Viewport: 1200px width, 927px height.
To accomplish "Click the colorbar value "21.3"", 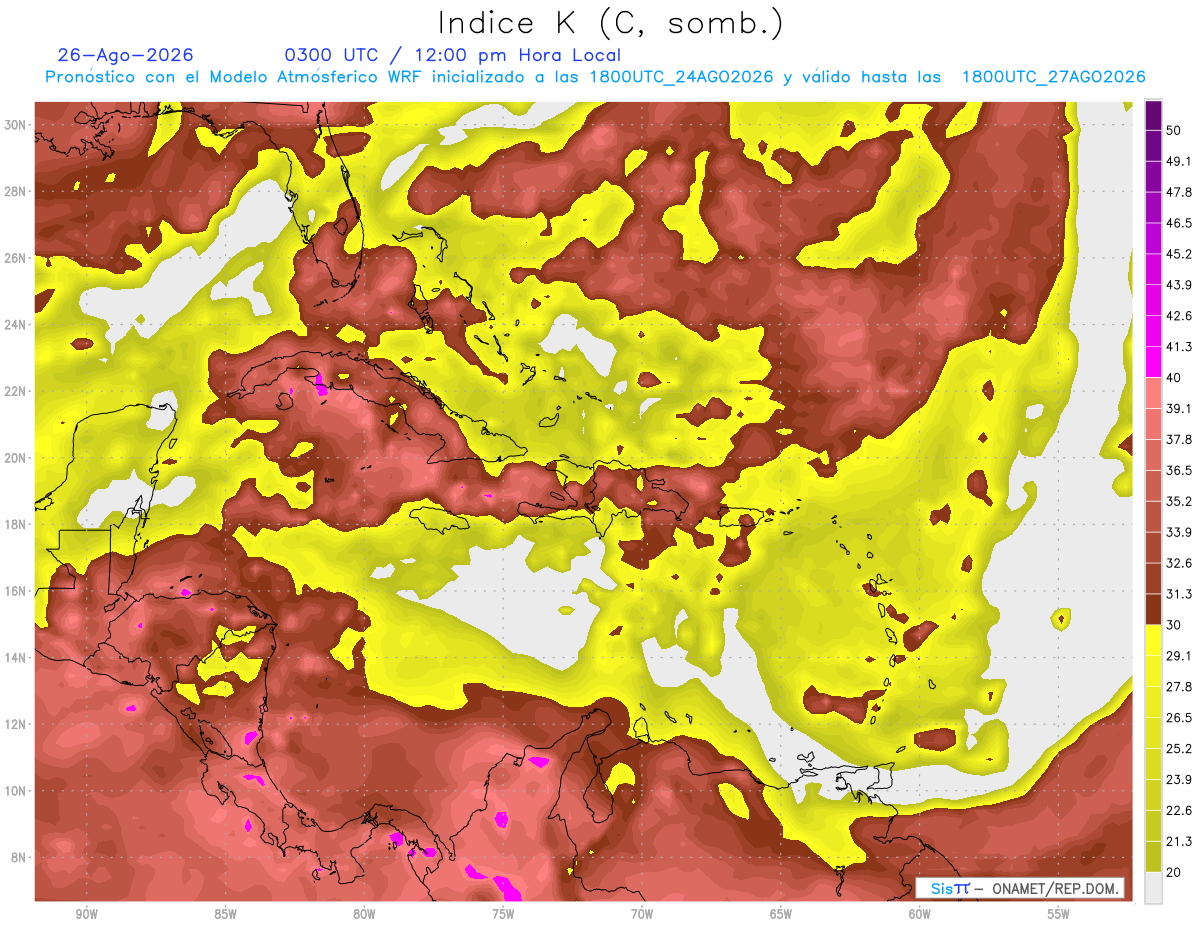I will [1178, 841].
